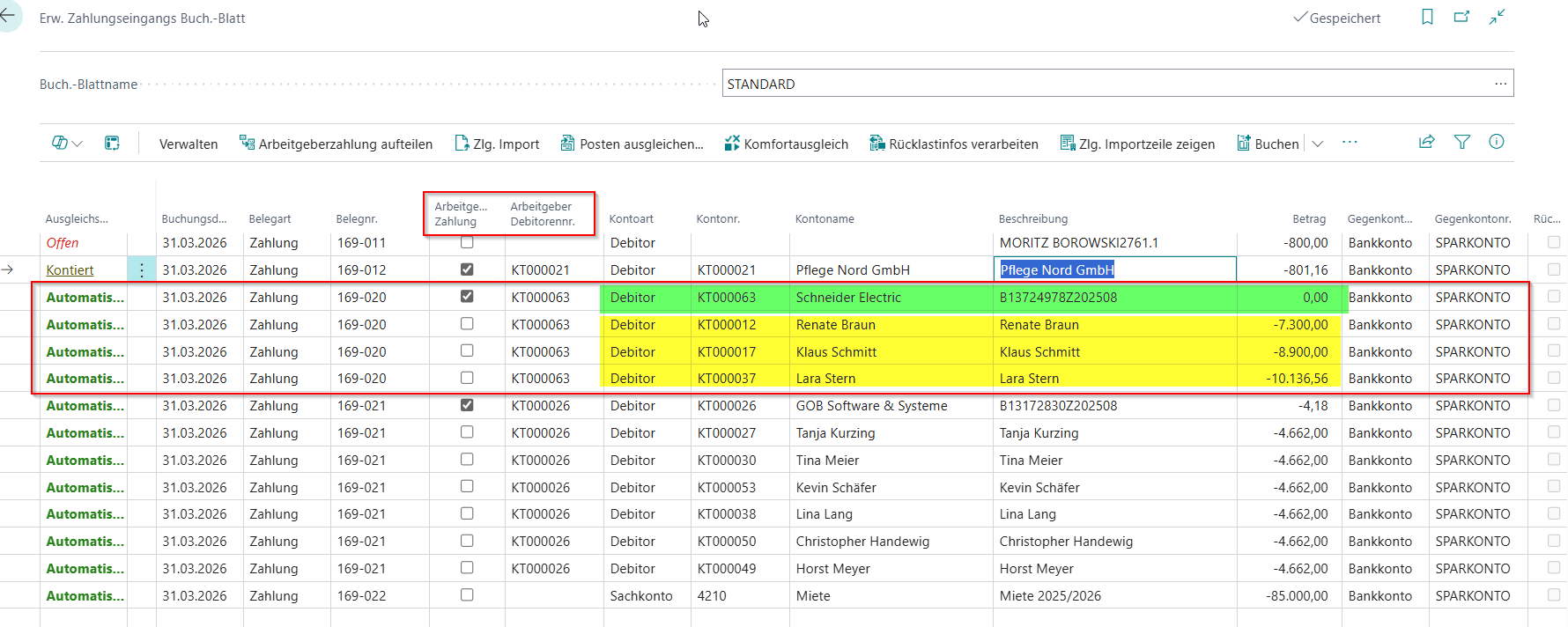Click Automatis... status for Lina Lang row
This screenshot has height=627, width=1568.
[85, 514]
